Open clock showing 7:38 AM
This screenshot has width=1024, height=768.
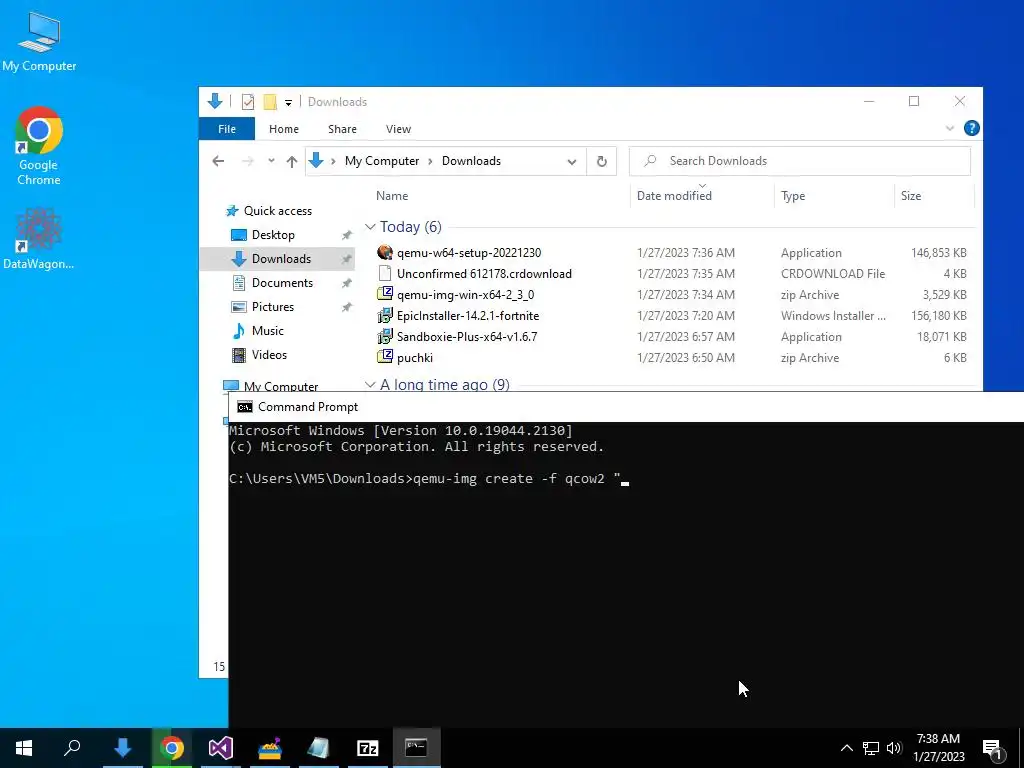pos(938,748)
